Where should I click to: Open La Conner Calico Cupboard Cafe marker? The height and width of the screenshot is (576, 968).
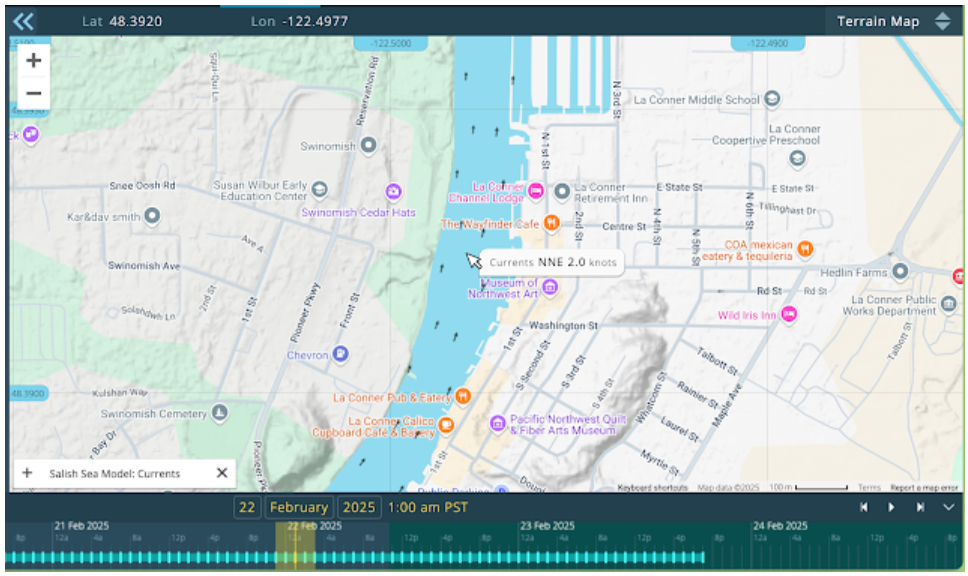(446, 425)
